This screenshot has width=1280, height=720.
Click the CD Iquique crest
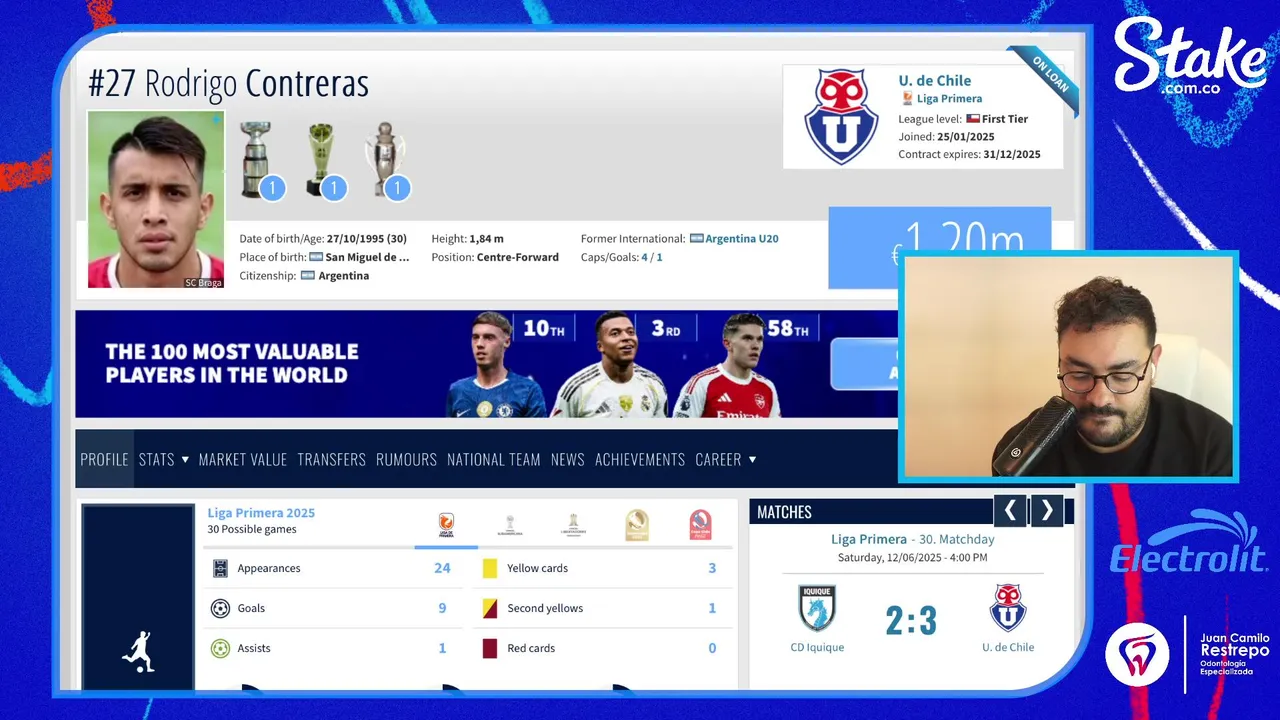817,608
